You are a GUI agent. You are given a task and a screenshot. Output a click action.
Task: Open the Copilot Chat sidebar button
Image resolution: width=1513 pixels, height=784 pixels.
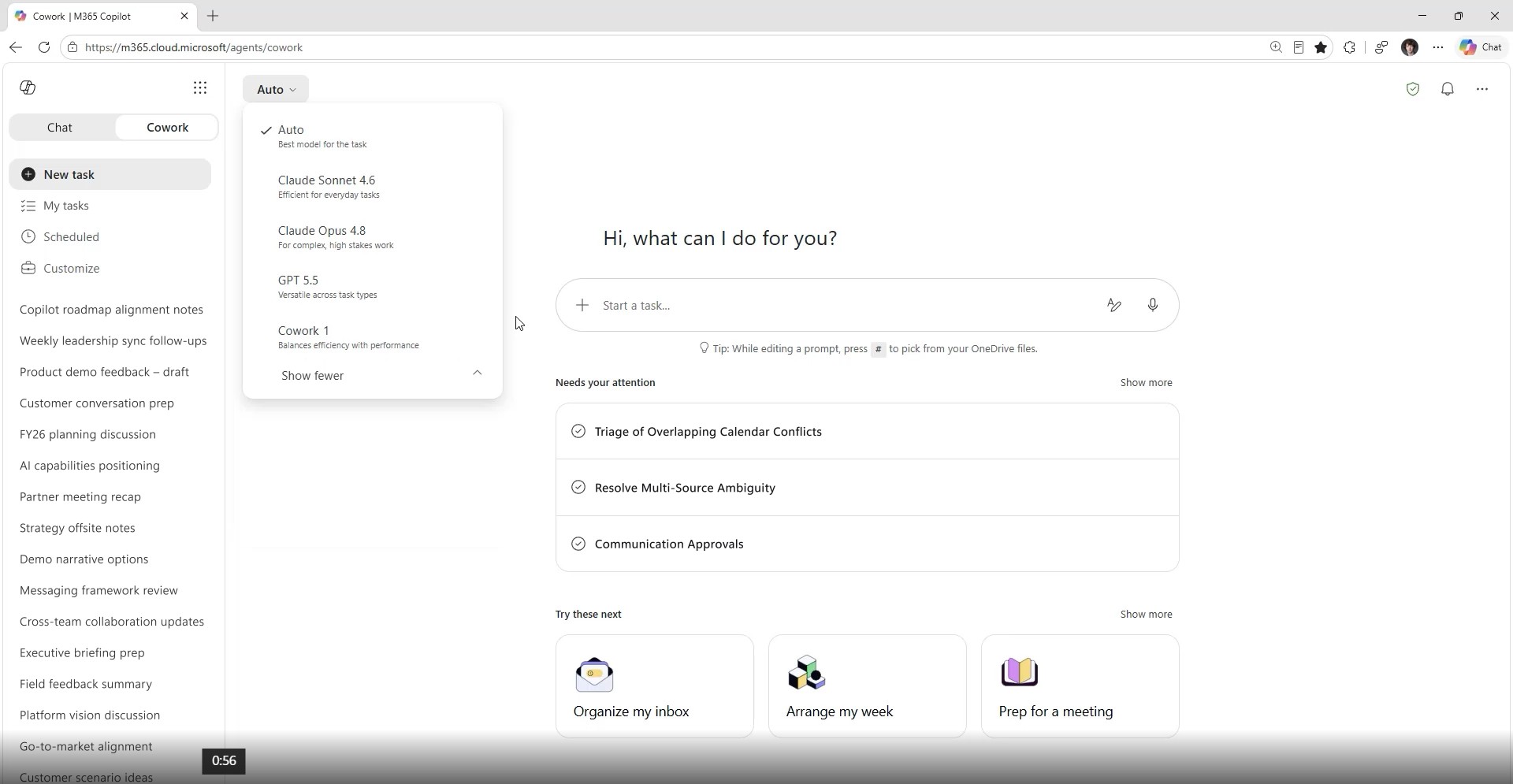tap(1481, 47)
